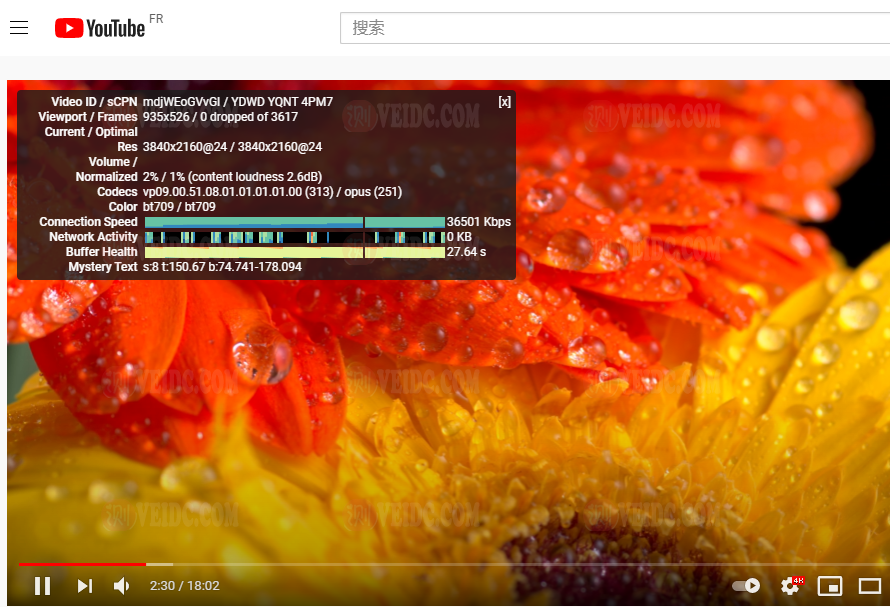Toggle the autoplay switch

coord(746,585)
